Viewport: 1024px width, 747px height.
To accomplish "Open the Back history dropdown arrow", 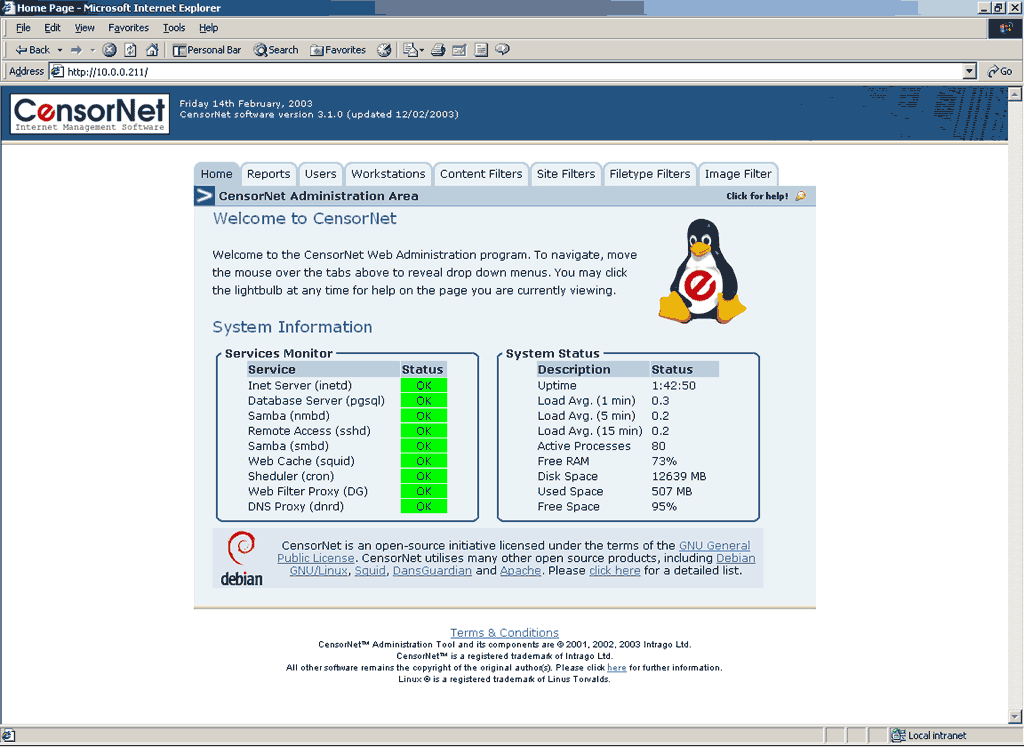I will [x=59, y=50].
